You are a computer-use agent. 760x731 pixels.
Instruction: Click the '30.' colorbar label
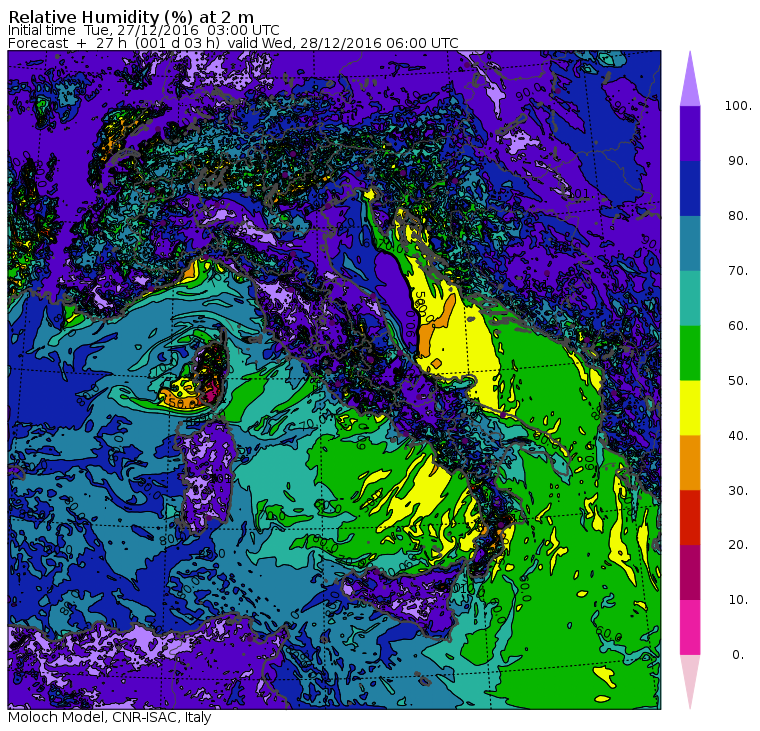(x=738, y=491)
